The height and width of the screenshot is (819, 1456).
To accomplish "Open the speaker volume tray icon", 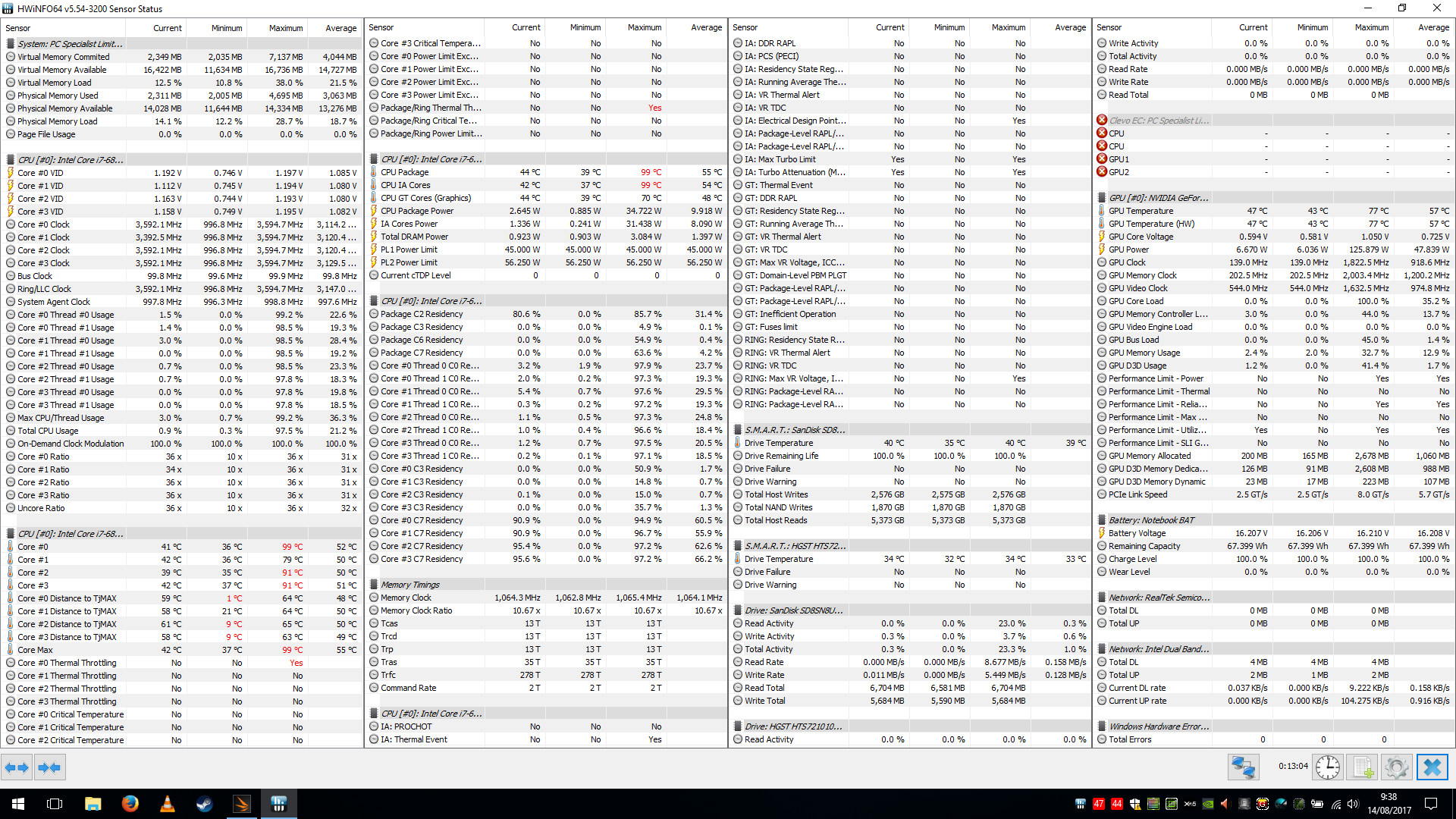I will coord(1354,804).
